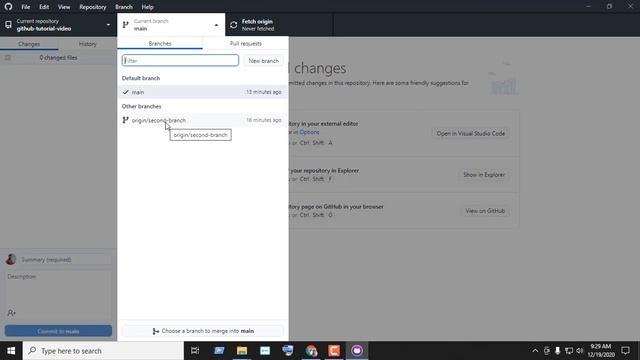The width and height of the screenshot is (640, 360).
Task: Open the Windows Start menu
Action: click(x=11, y=351)
